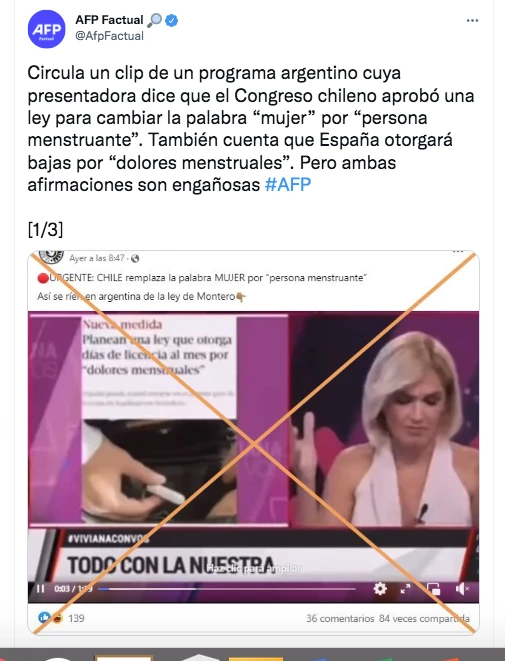This screenshot has width=505, height=661.
Task: Open the tweet's three-dot more menu
Action: coord(472,21)
